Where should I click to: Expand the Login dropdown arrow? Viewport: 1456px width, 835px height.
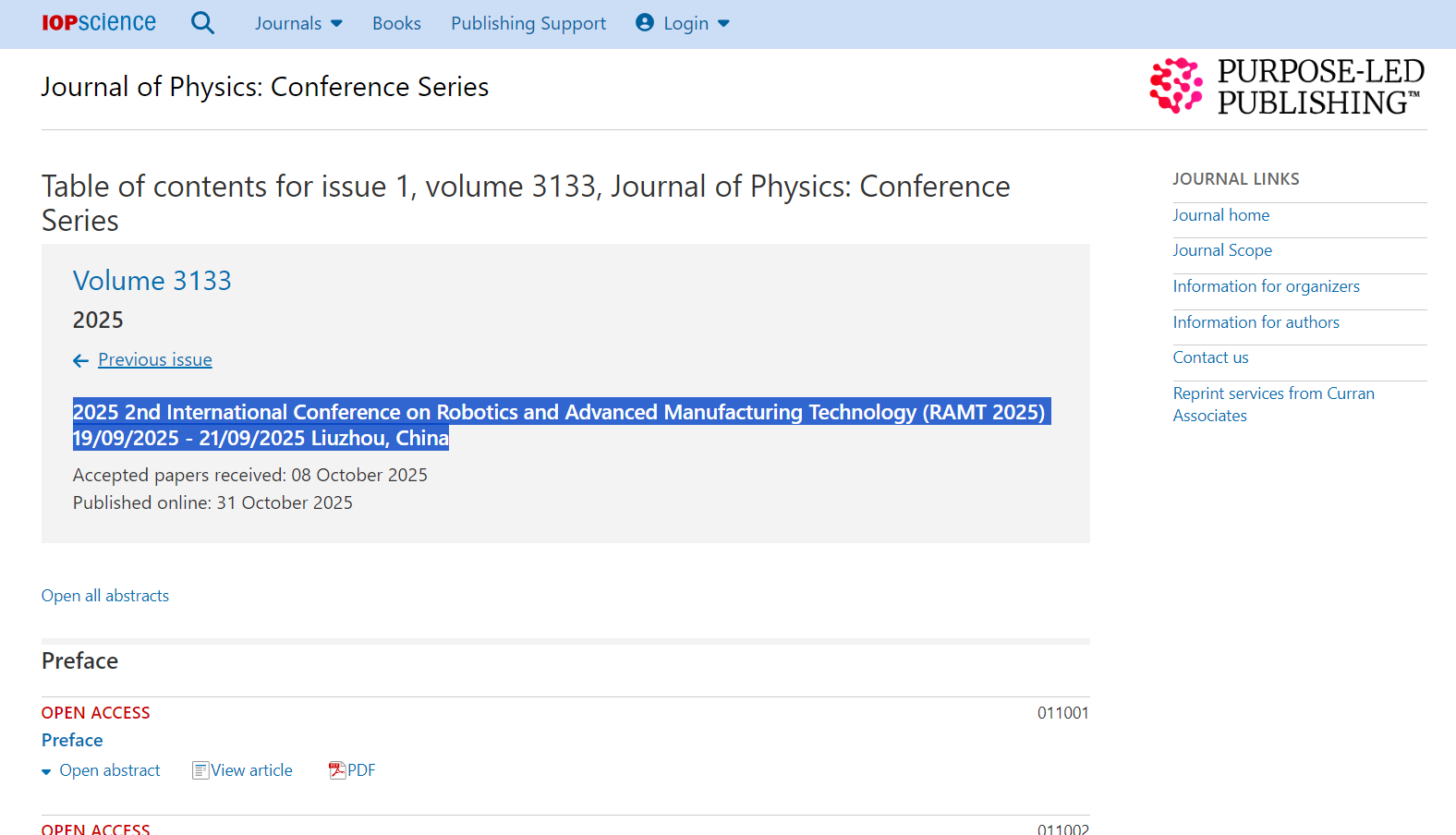(x=723, y=24)
